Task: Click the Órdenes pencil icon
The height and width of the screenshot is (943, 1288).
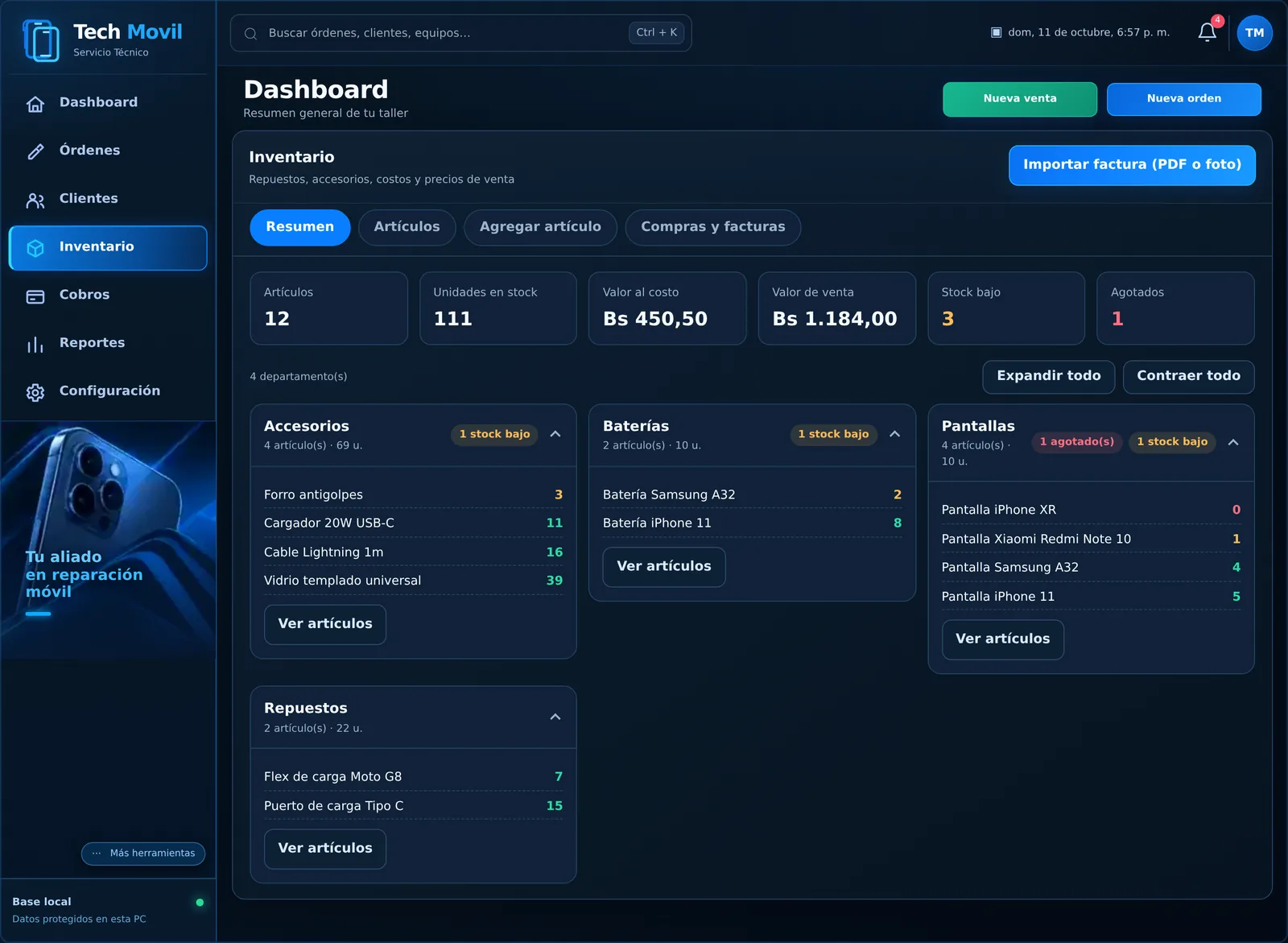Action: (35, 151)
